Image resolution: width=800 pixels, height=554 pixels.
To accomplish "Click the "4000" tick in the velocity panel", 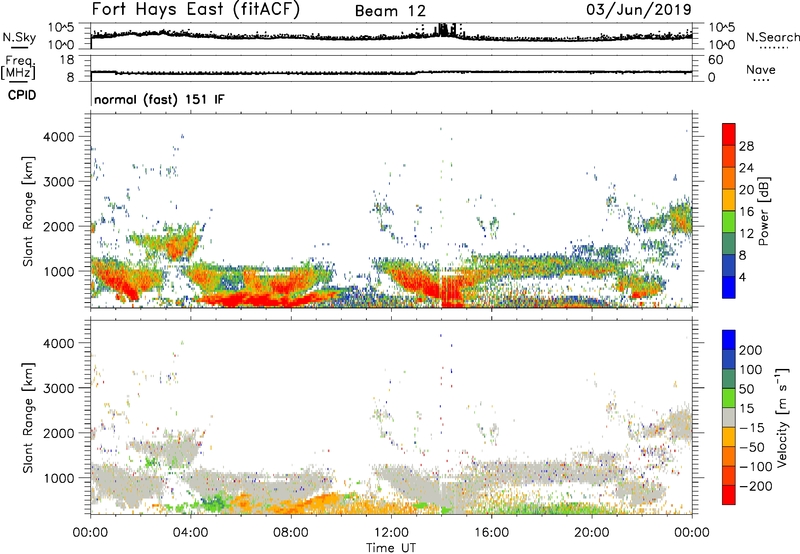I will point(58,343).
